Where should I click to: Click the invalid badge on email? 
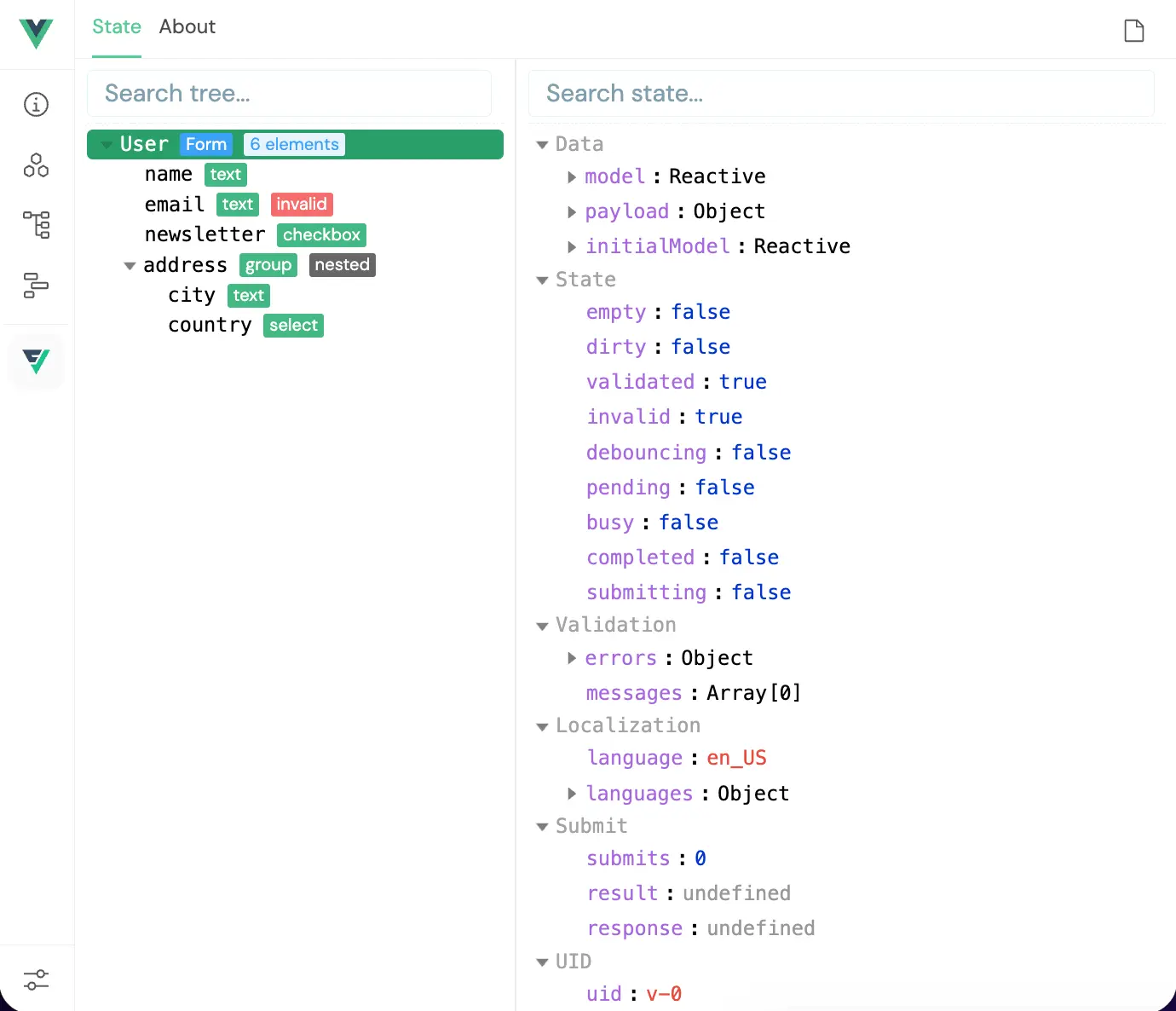302,205
